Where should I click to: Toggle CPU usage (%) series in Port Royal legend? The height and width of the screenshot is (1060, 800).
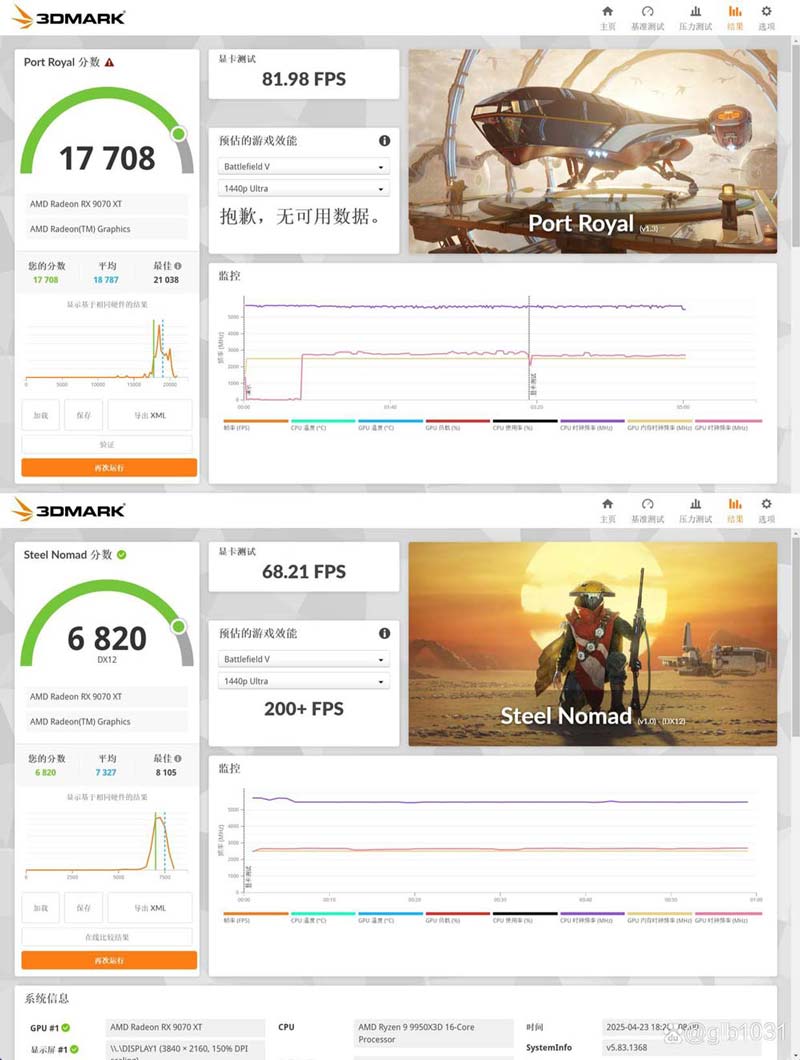[525, 425]
